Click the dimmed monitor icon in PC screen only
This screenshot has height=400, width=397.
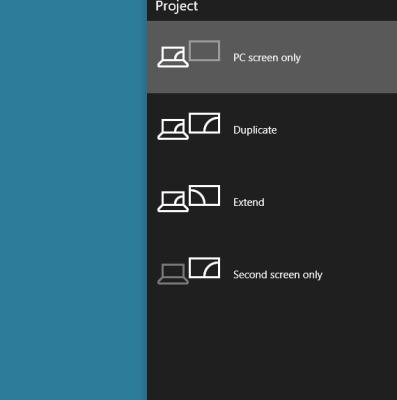point(204,51)
